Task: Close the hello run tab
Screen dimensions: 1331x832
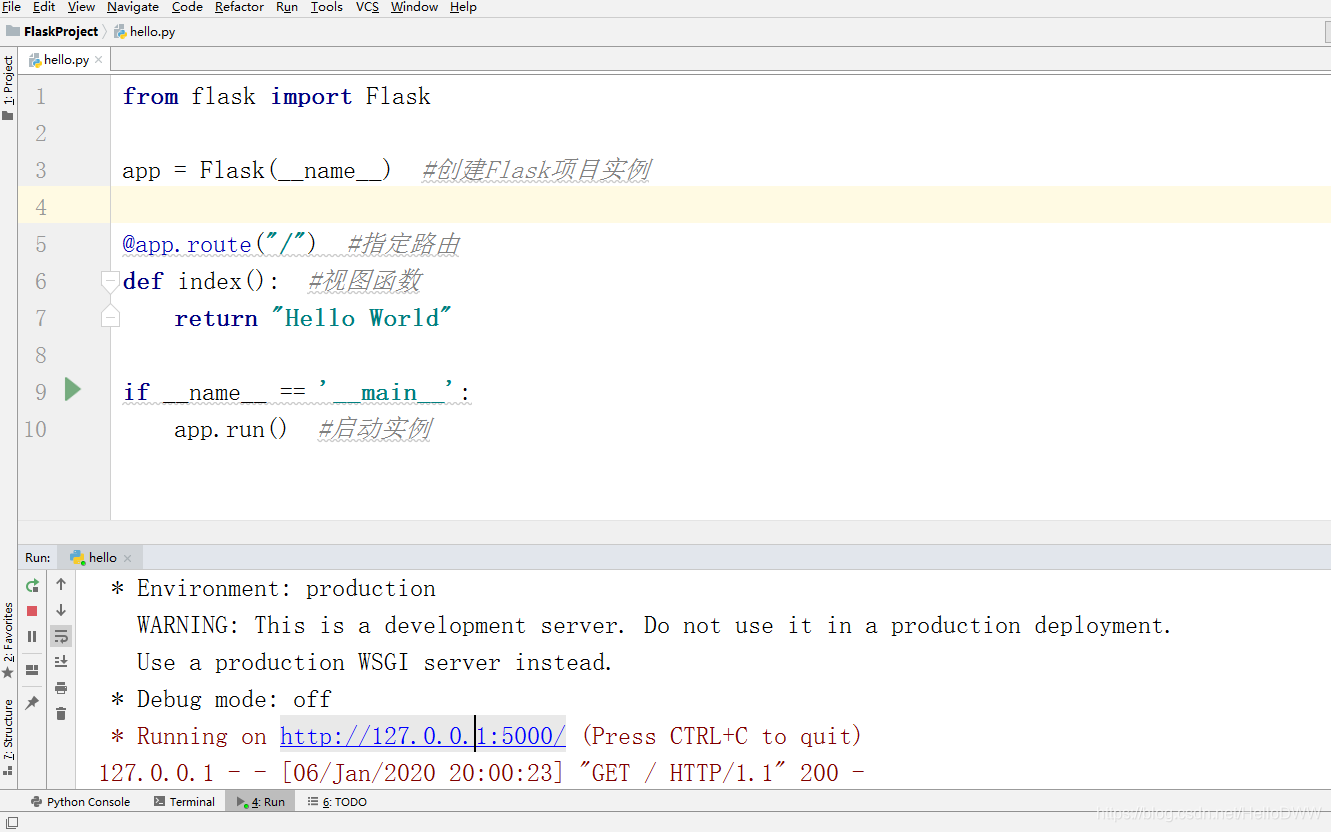Action: pyautogui.click(x=128, y=558)
